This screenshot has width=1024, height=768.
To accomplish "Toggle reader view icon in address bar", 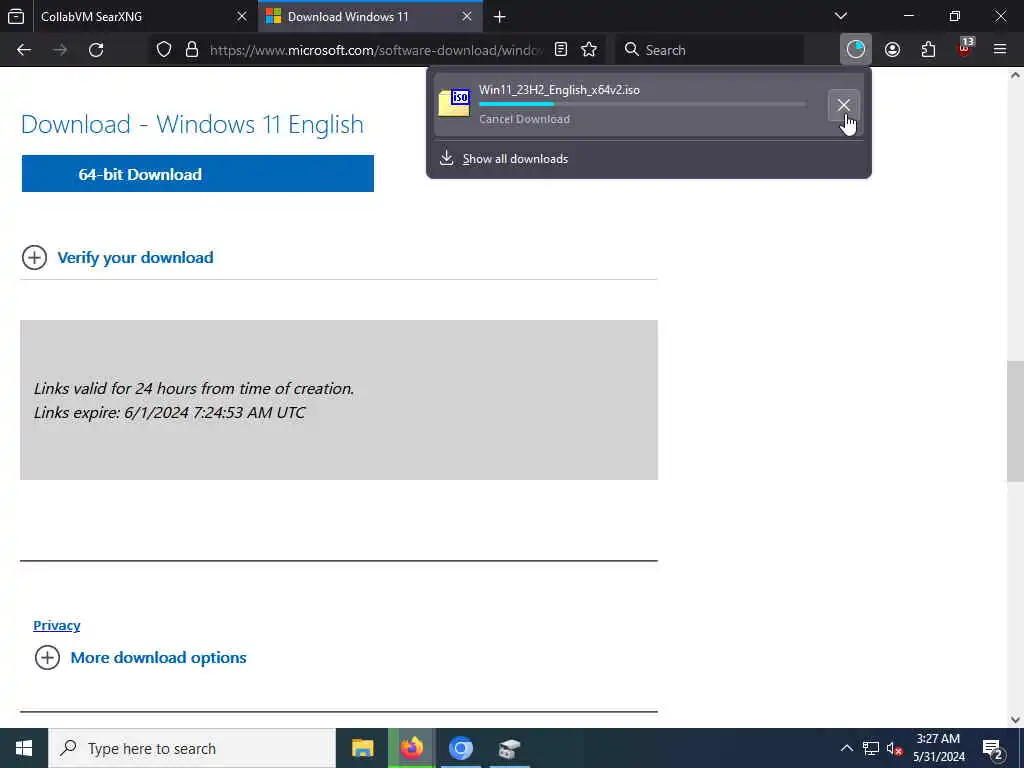I will 561,50.
